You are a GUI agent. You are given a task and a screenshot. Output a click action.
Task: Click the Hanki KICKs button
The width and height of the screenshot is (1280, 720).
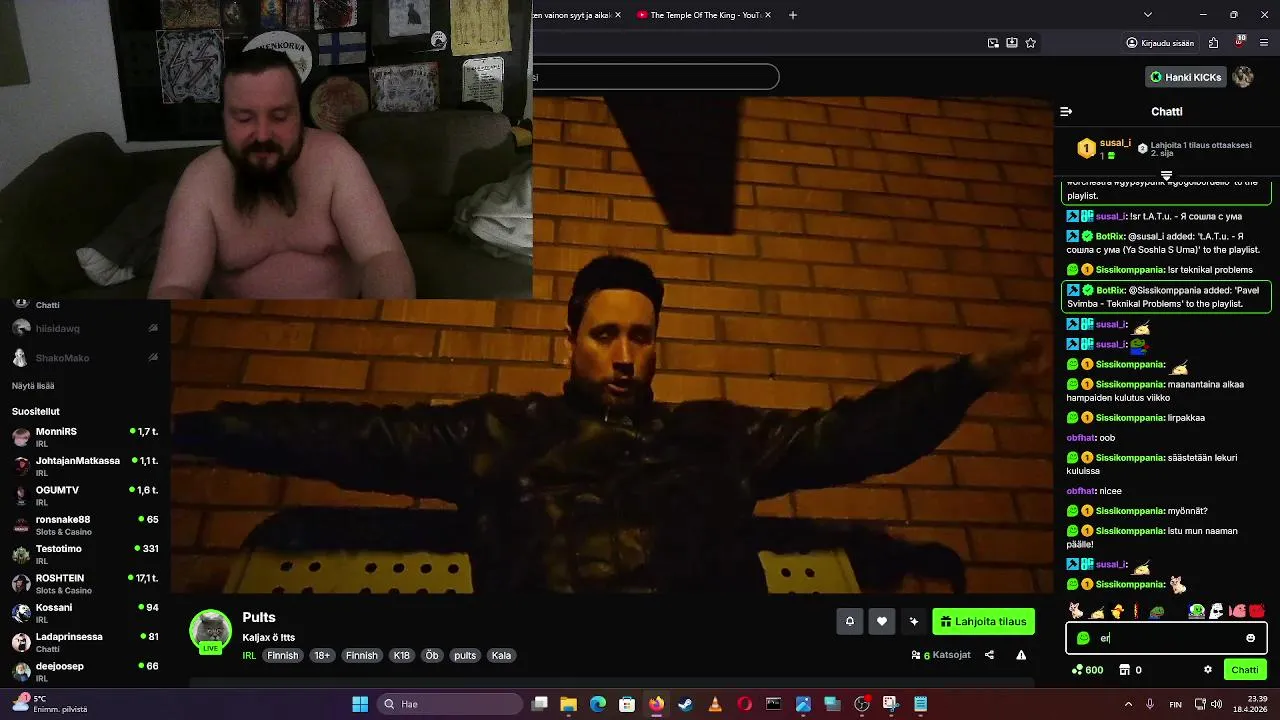pos(1185,77)
